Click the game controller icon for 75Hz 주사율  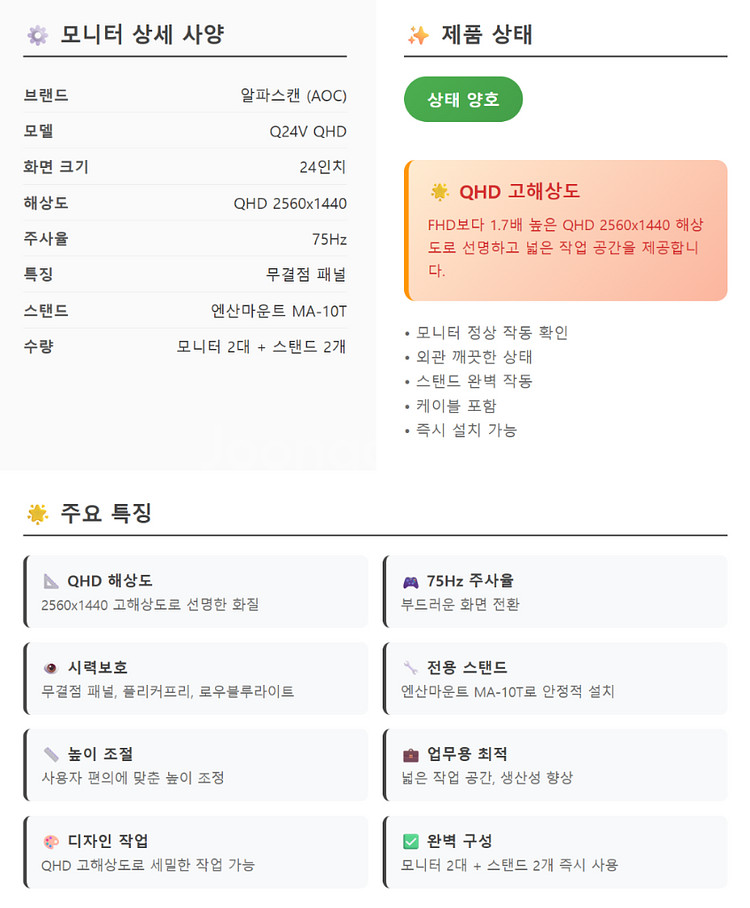click(411, 581)
